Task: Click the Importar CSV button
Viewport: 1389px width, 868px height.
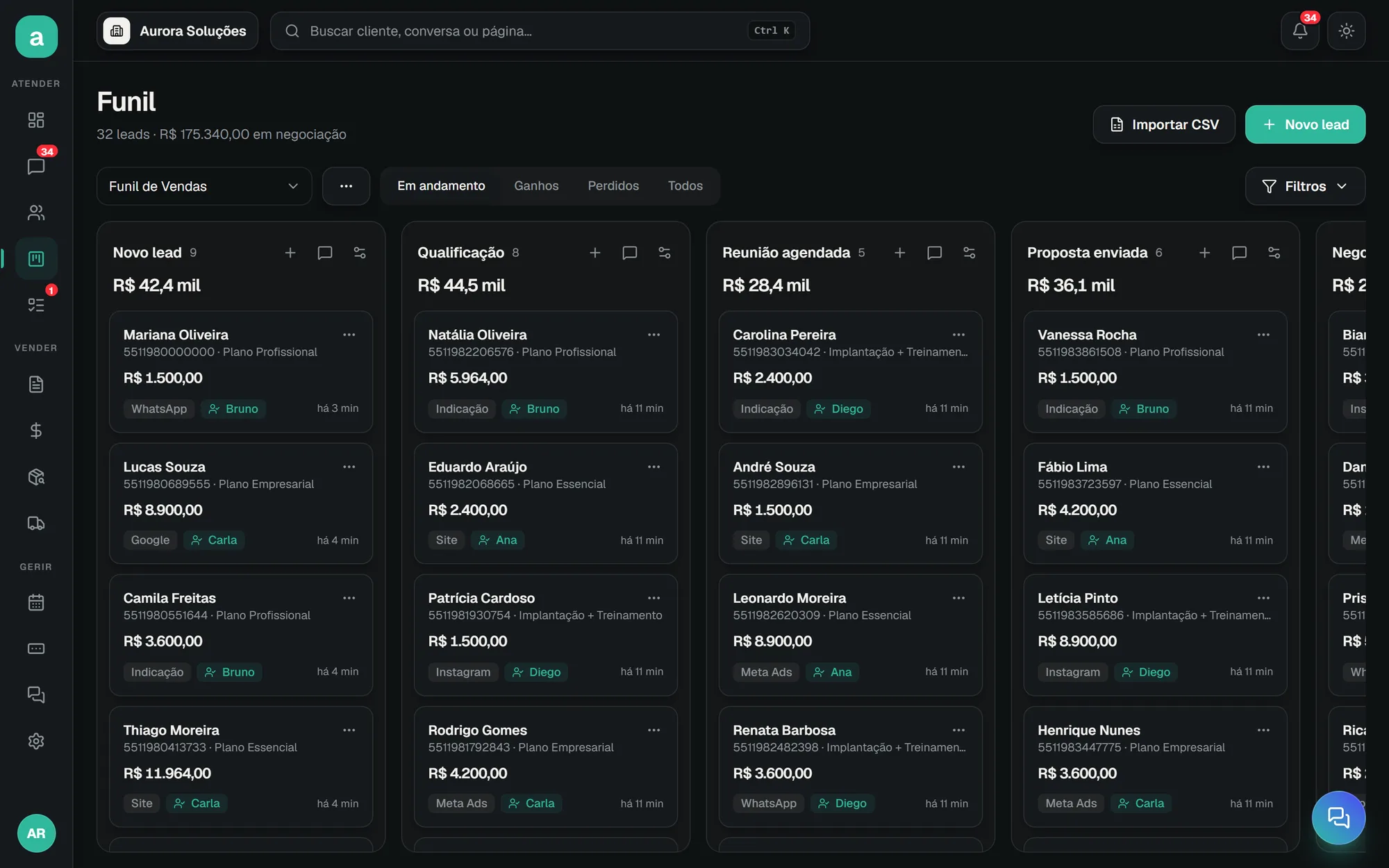Action: click(x=1164, y=124)
